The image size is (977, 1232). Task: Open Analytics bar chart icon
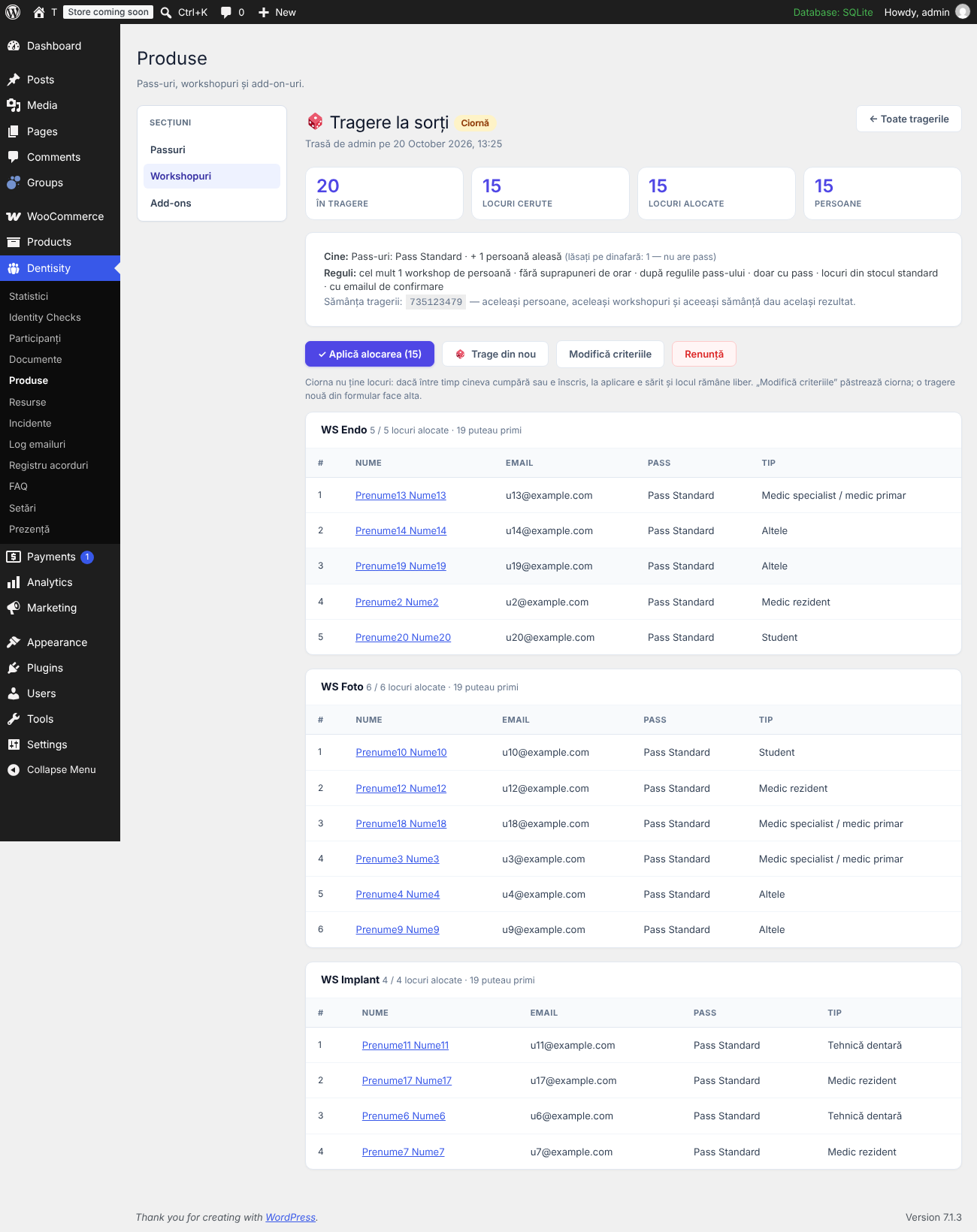pyautogui.click(x=14, y=582)
